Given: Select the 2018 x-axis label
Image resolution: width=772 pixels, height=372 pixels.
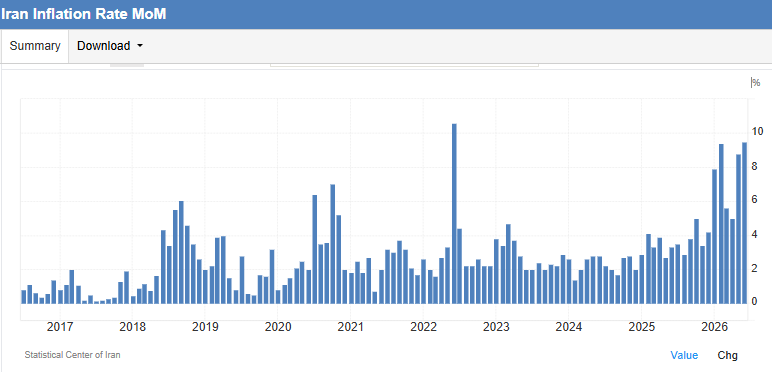Looking at the screenshot, I should [x=132, y=327].
